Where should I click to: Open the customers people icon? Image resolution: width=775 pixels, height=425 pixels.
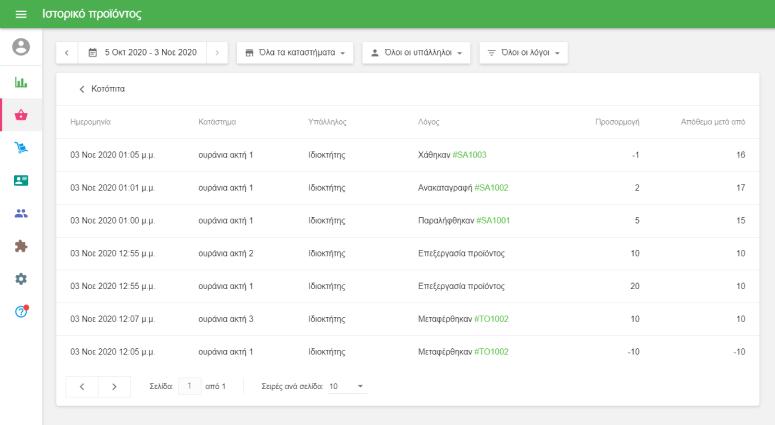(21, 213)
